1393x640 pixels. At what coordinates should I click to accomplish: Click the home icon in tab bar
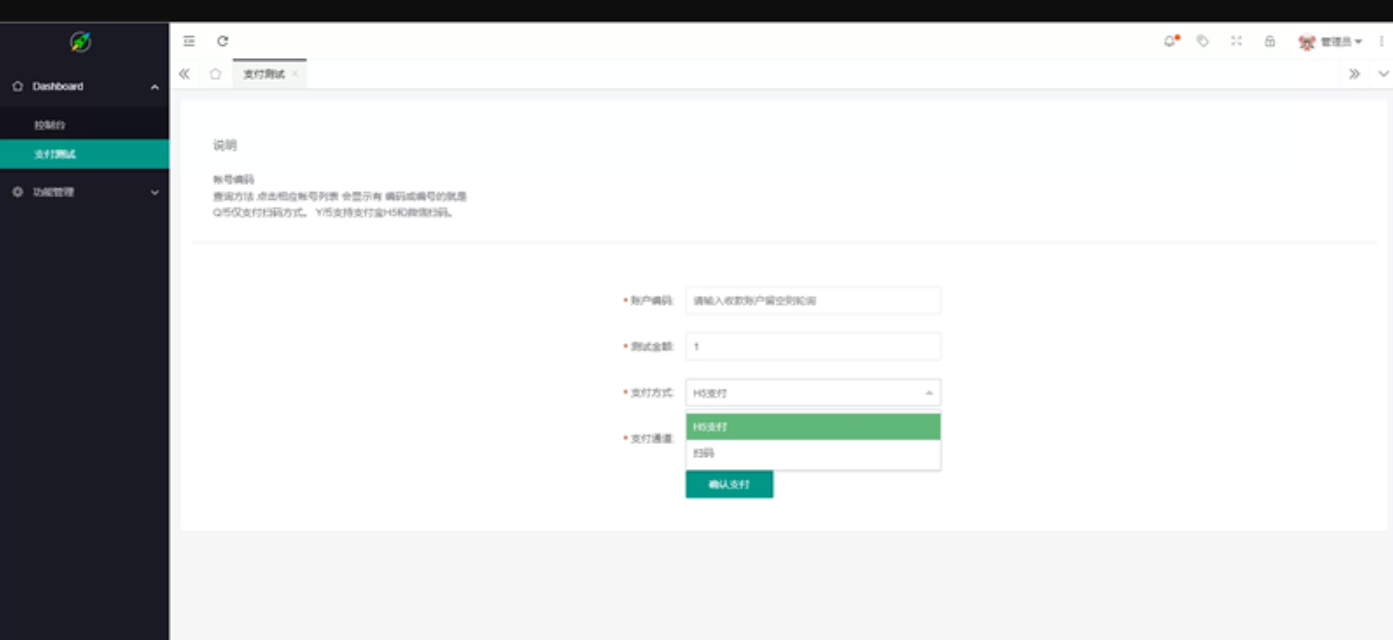coord(215,74)
